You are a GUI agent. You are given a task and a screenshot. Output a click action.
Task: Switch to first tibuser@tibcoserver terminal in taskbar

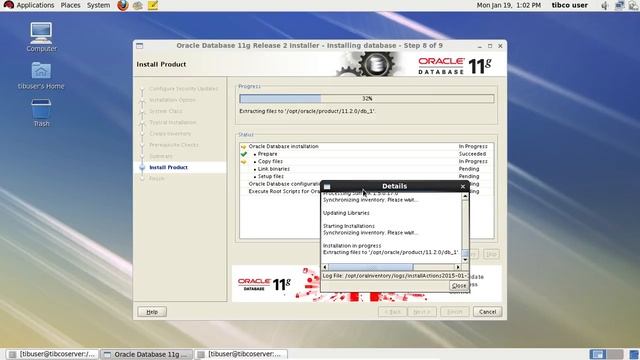tap(52, 354)
